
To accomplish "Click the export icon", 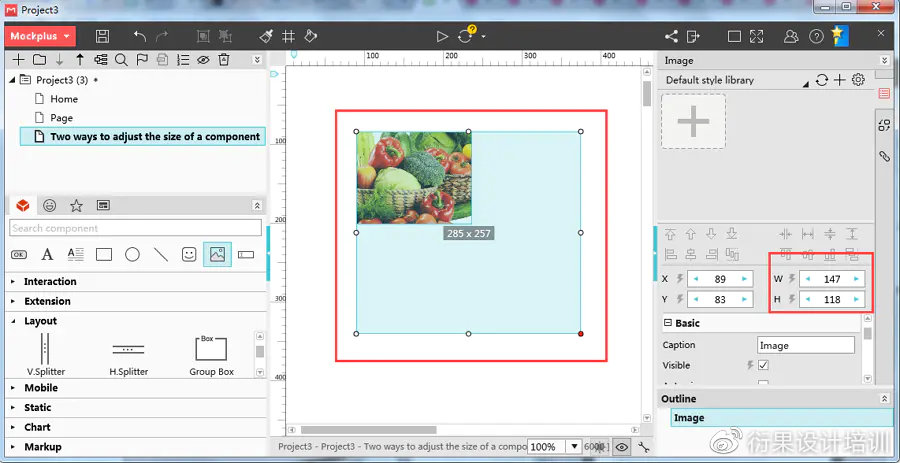I will point(694,36).
